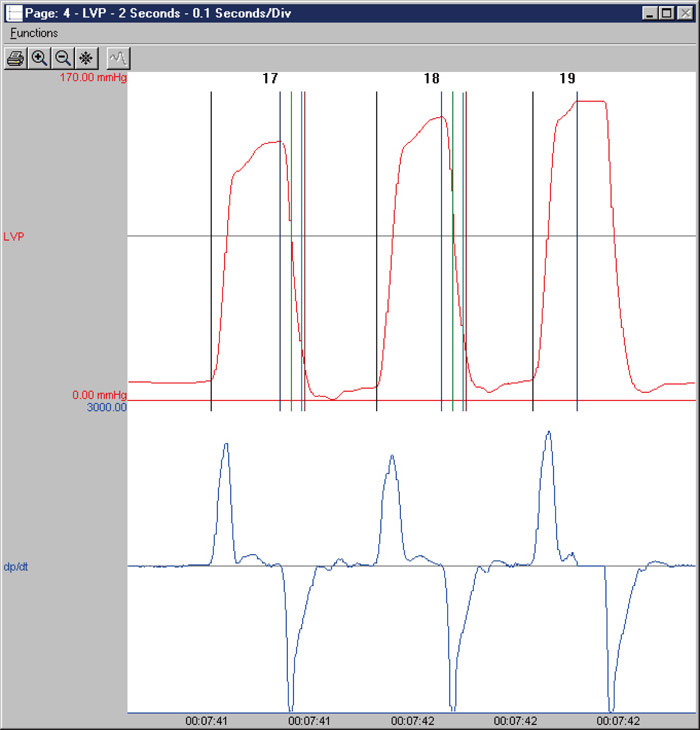Click the red LVP channel label
Image resolution: width=700 pixels, height=730 pixels.
(14, 237)
